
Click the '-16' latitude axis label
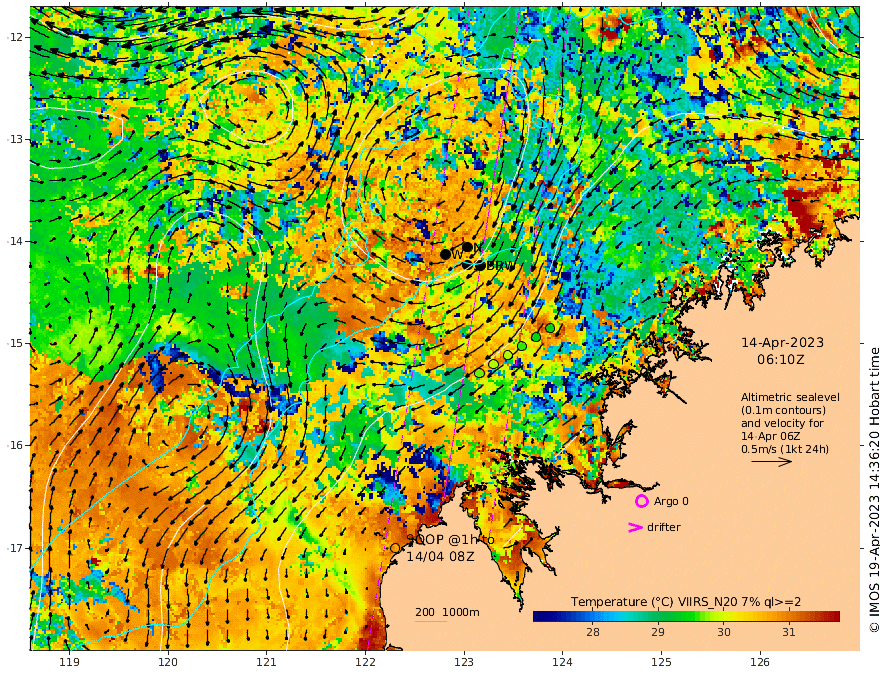point(16,445)
